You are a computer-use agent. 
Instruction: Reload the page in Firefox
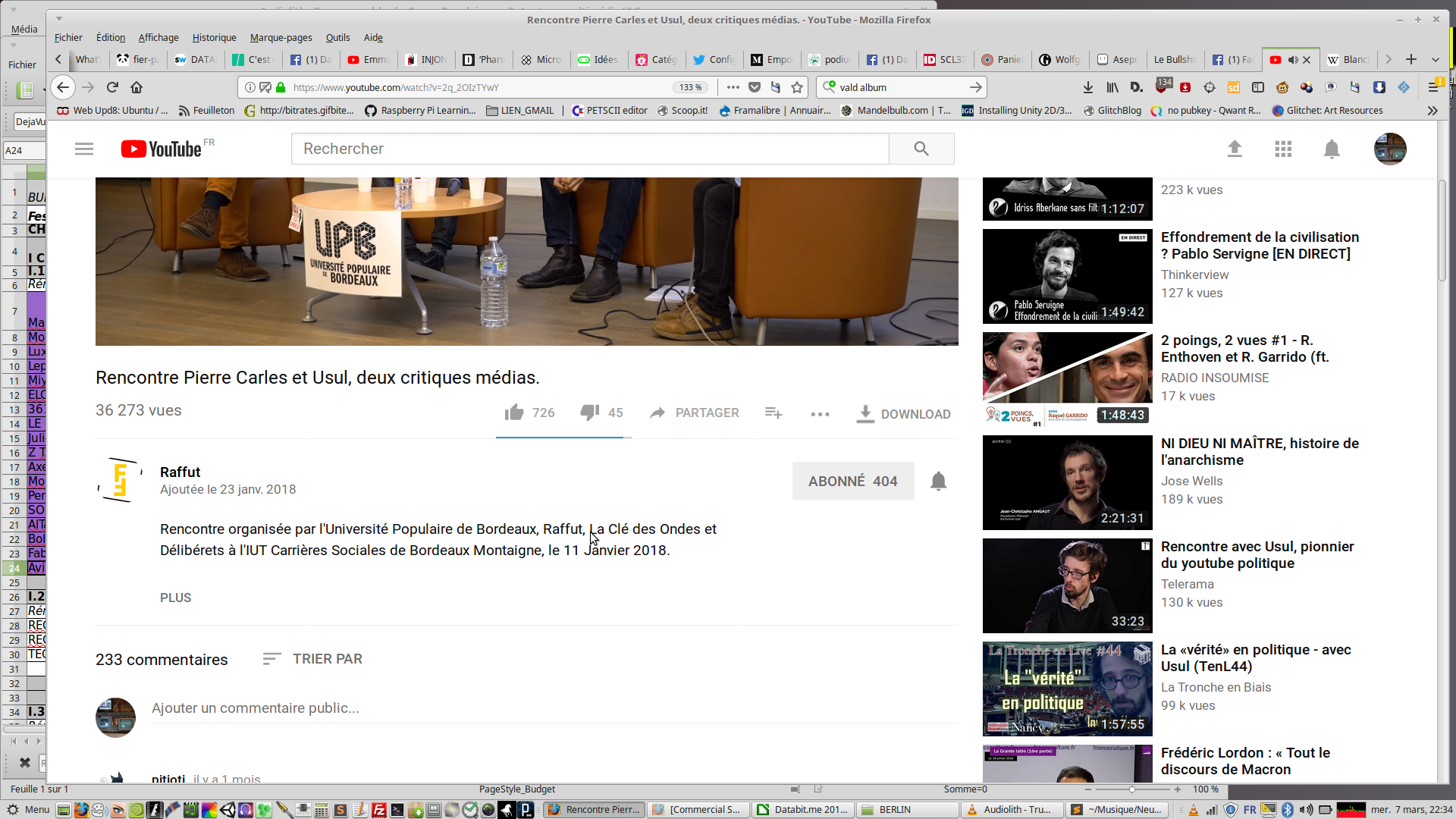[x=112, y=87]
